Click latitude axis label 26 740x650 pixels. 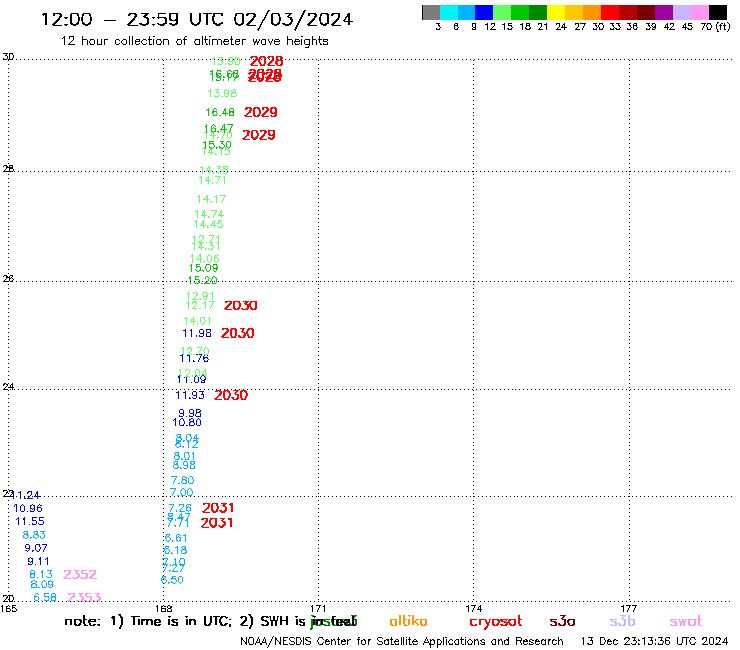[x=8, y=279]
